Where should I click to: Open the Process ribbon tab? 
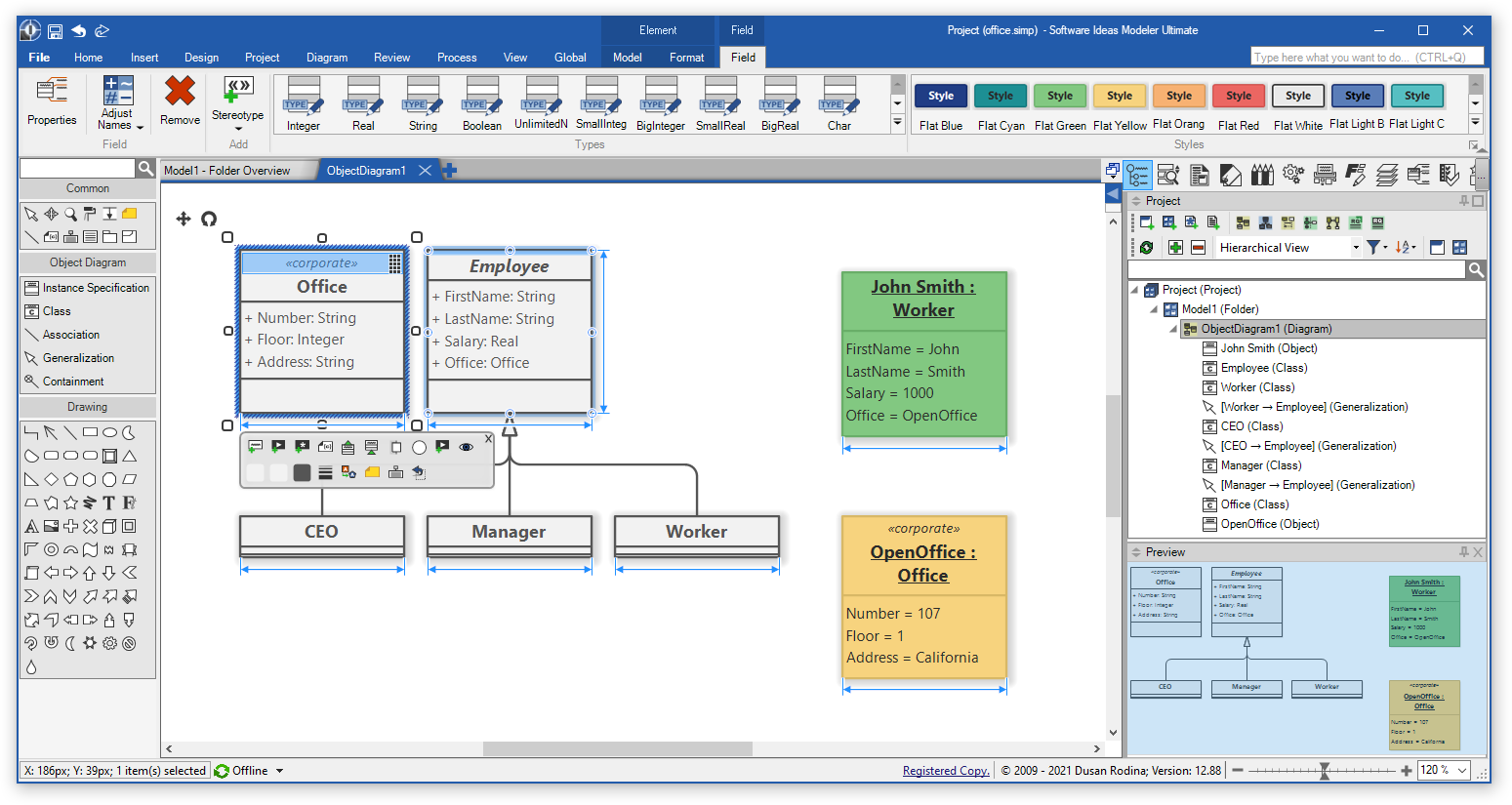coord(457,58)
